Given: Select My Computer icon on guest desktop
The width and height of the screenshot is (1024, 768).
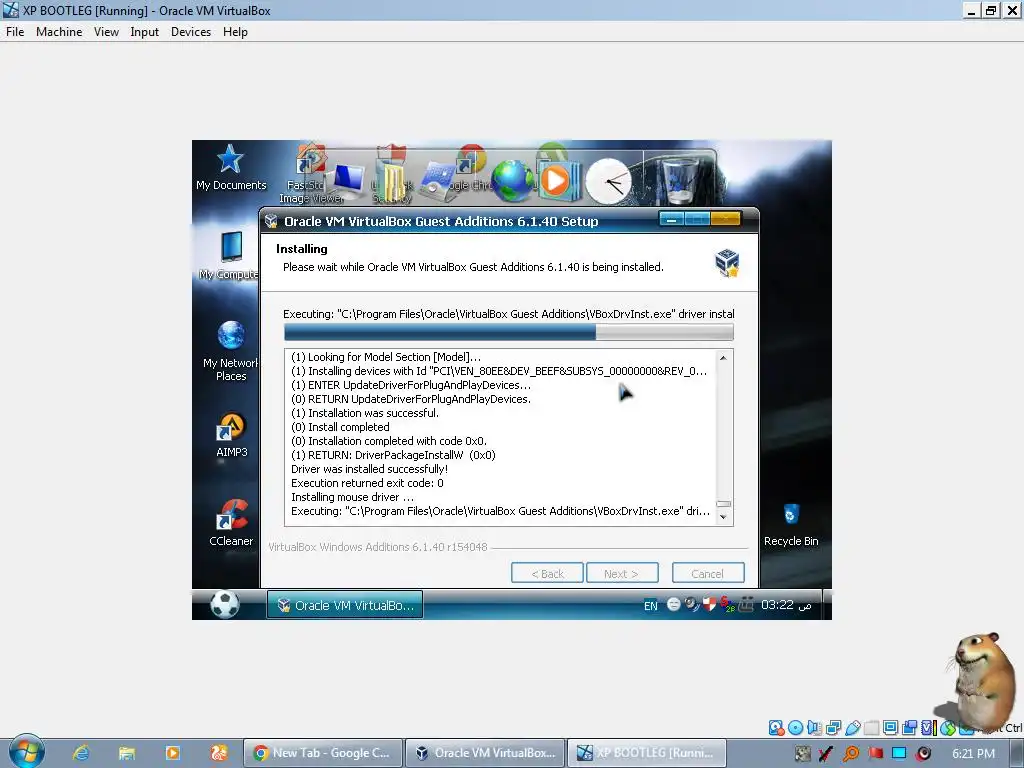Looking at the screenshot, I should [230, 256].
